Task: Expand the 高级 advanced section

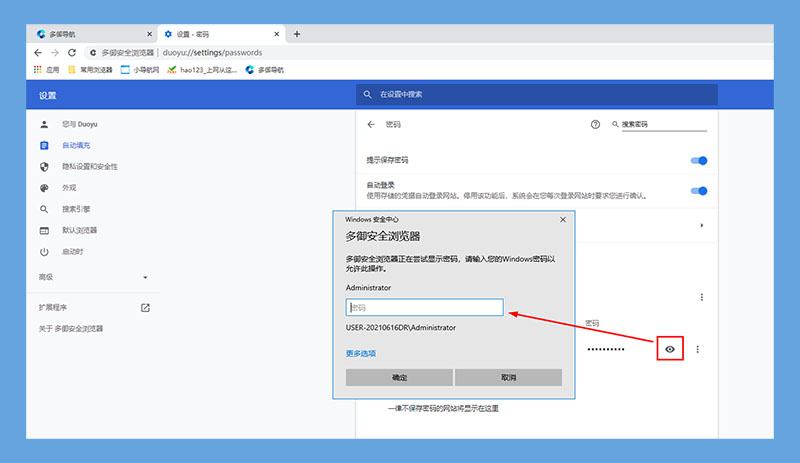Action: click(x=93, y=277)
